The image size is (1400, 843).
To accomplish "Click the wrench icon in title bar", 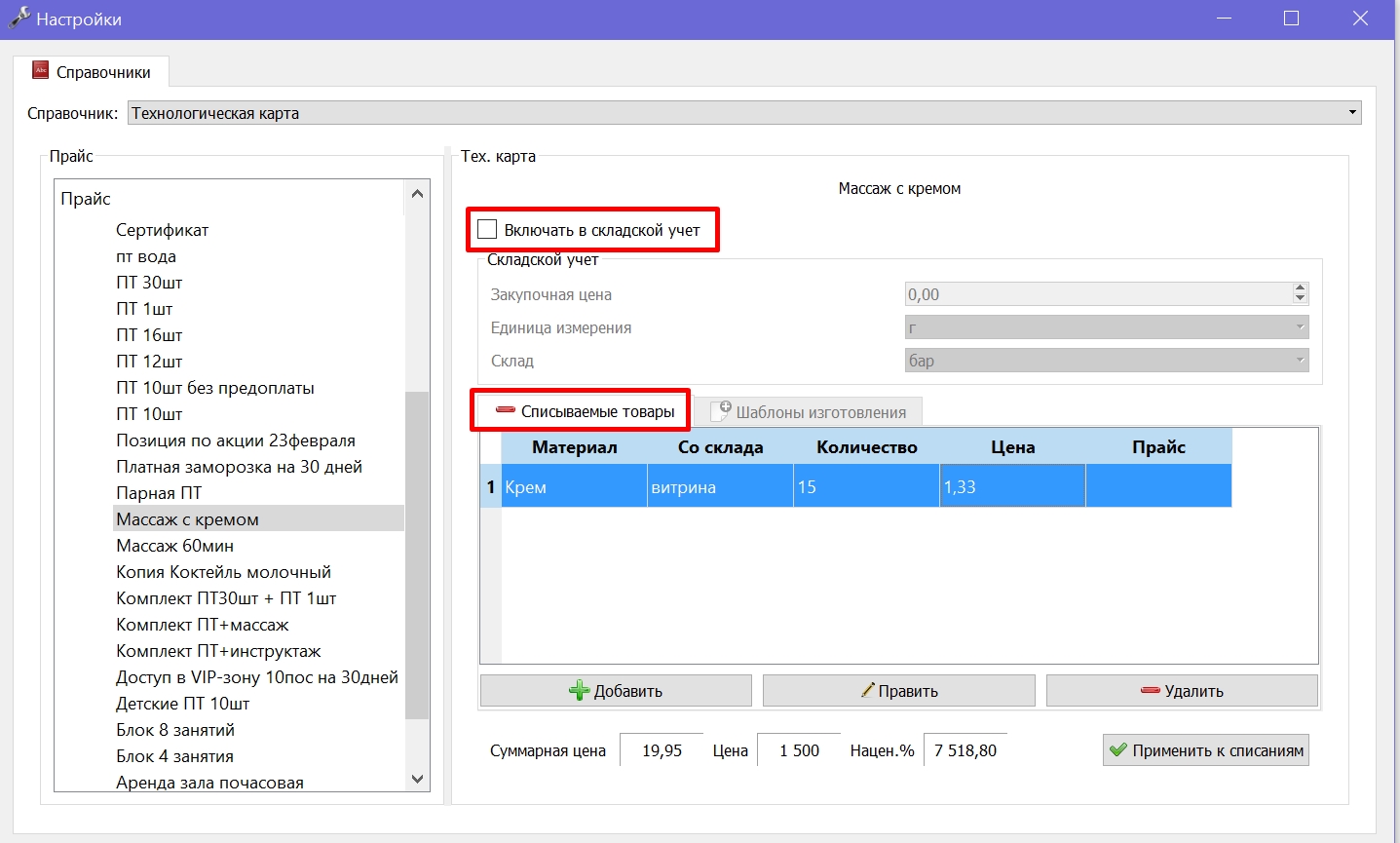I will click(19, 18).
